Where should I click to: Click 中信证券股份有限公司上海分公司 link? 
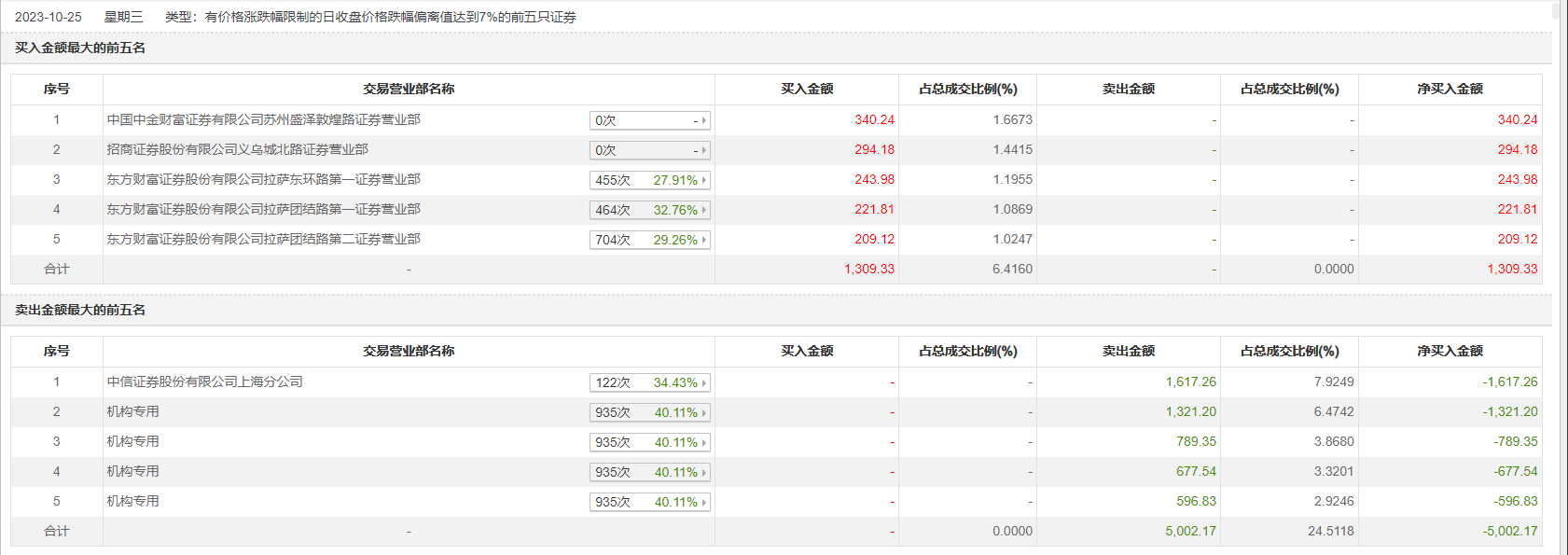click(204, 382)
